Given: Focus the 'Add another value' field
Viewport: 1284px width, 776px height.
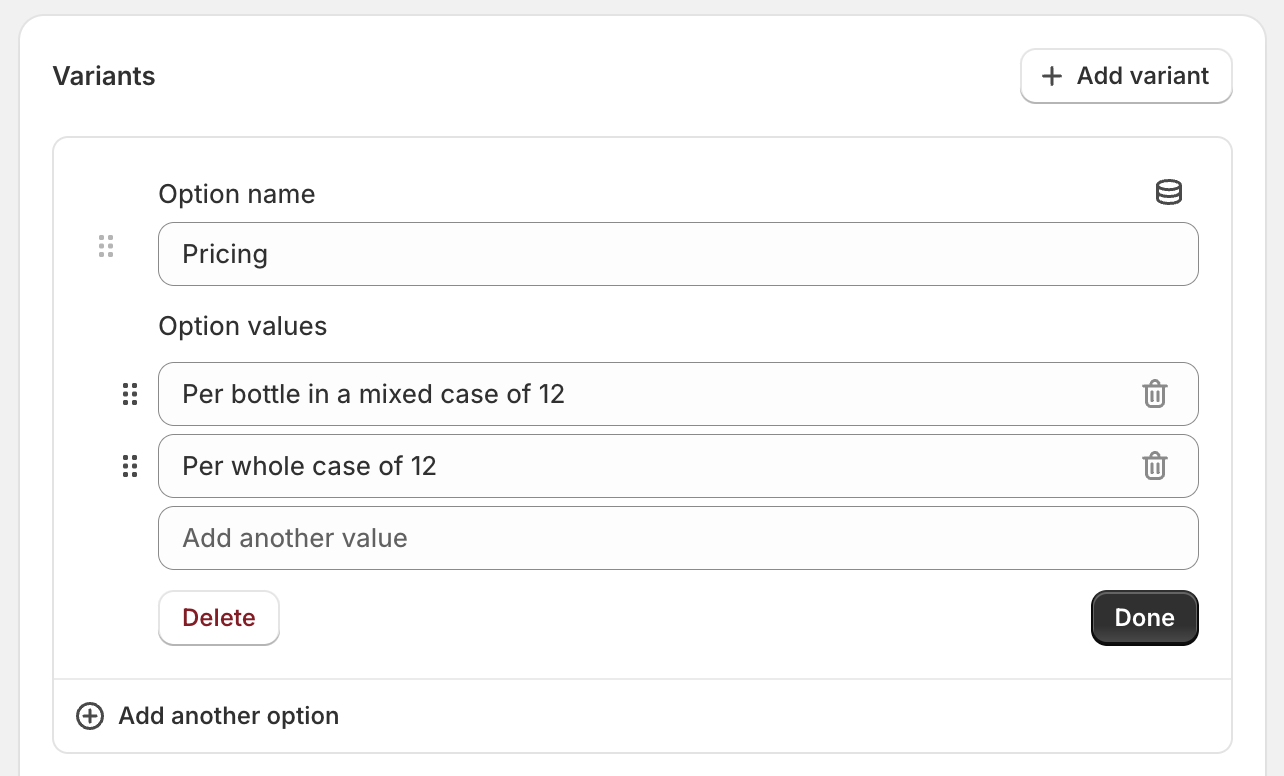Looking at the screenshot, I should coord(678,538).
